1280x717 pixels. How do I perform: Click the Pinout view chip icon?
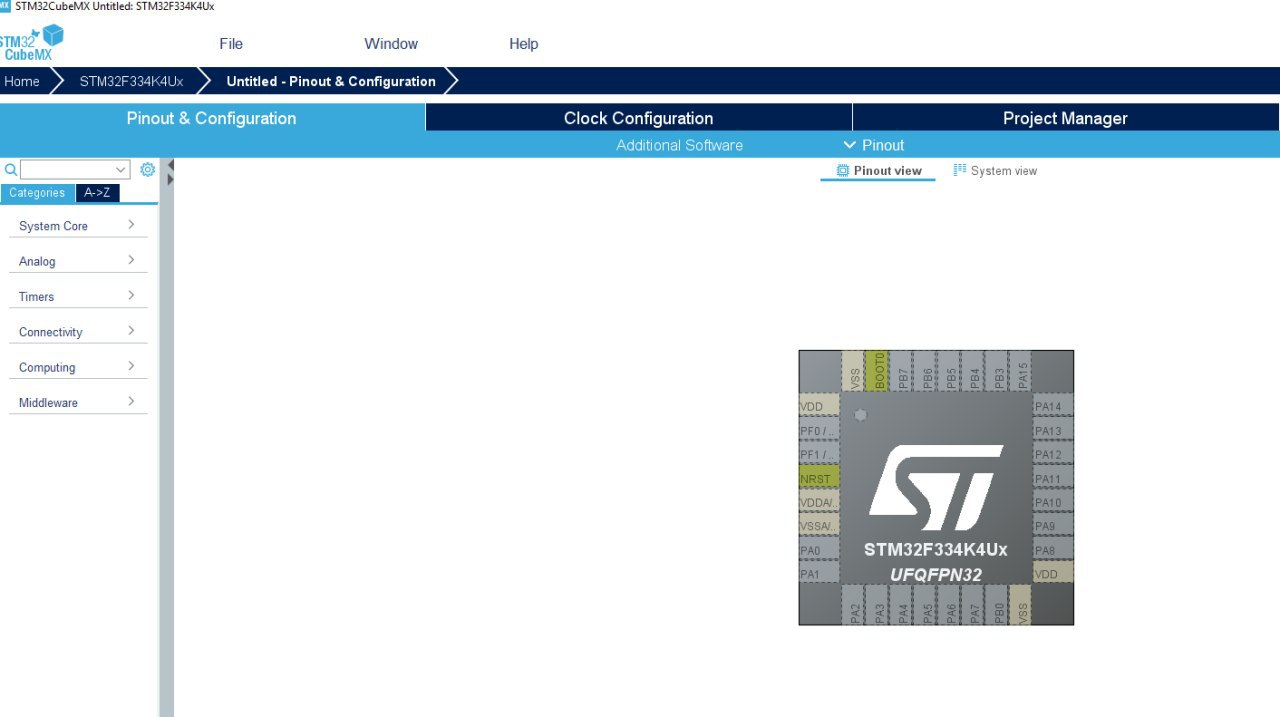click(x=843, y=171)
